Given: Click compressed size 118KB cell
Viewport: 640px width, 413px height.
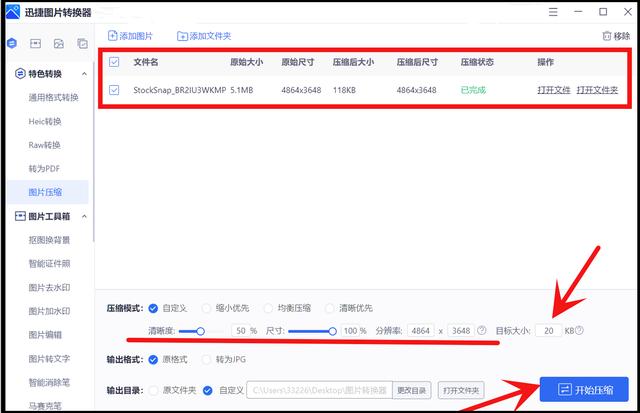Looking at the screenshot, I should pyautogui.click(x=344, y=90).
